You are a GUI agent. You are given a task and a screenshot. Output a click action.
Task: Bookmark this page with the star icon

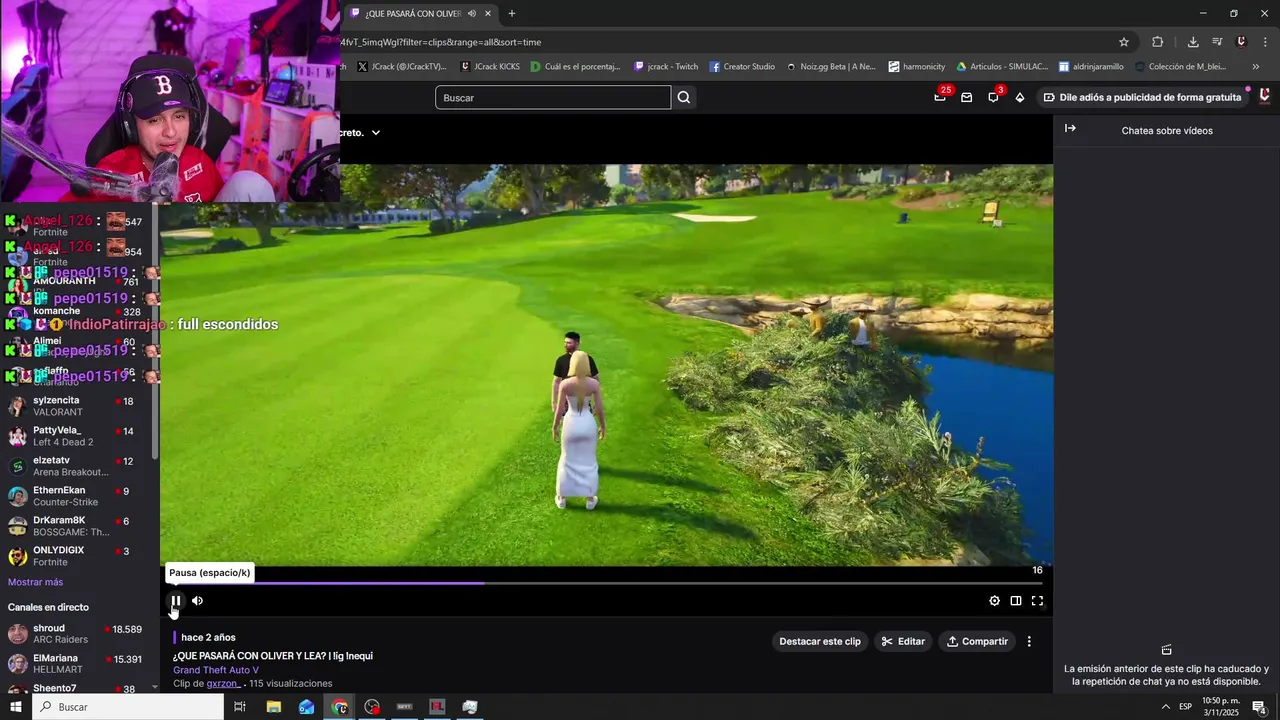click(x=1124, y=42)
